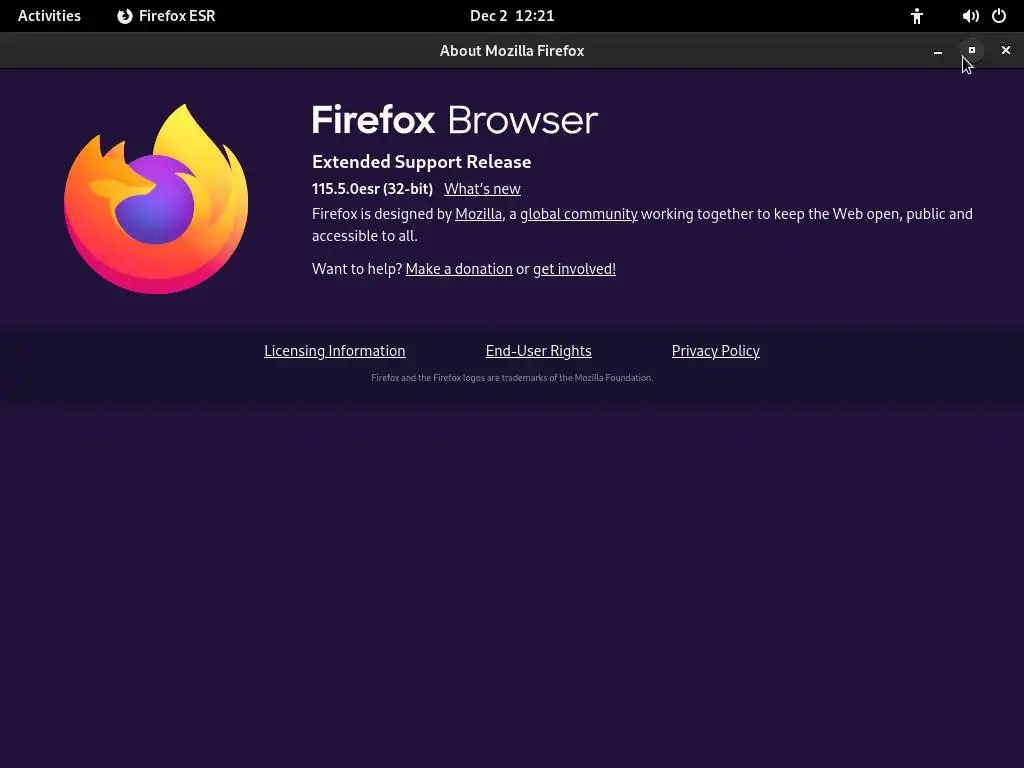Screen dimensions: 1024x768
Task: Click the Firefox Browser wordmark
Action: coord(455,120)
